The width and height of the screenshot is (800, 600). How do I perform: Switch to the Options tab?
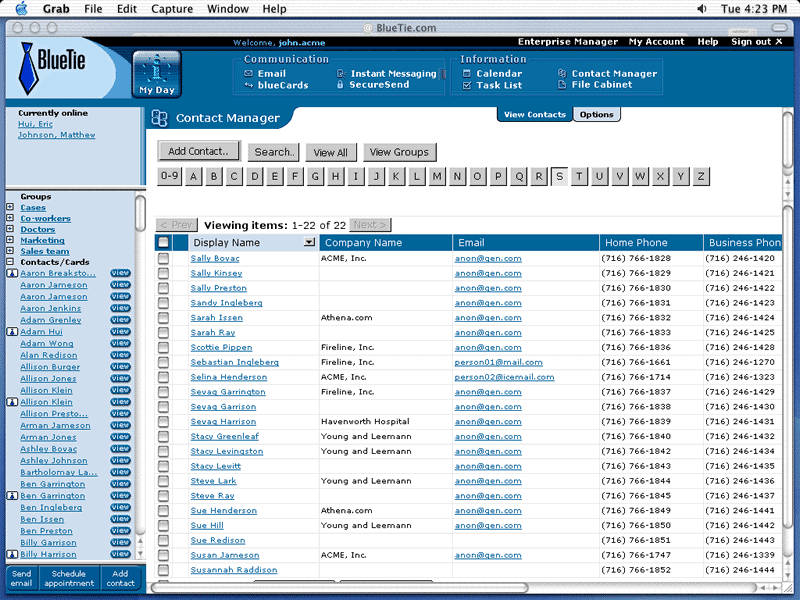pyautogui.click(x=596, y=114)
